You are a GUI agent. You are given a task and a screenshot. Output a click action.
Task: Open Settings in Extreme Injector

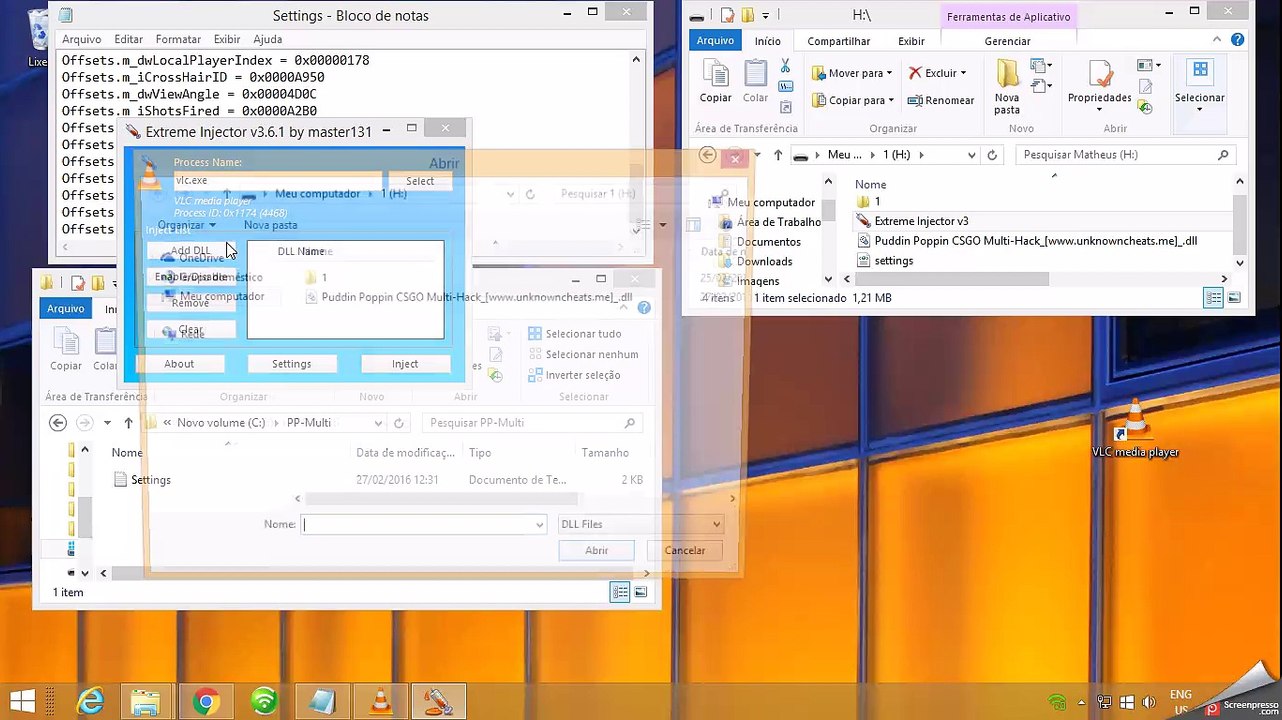(292, 364)
